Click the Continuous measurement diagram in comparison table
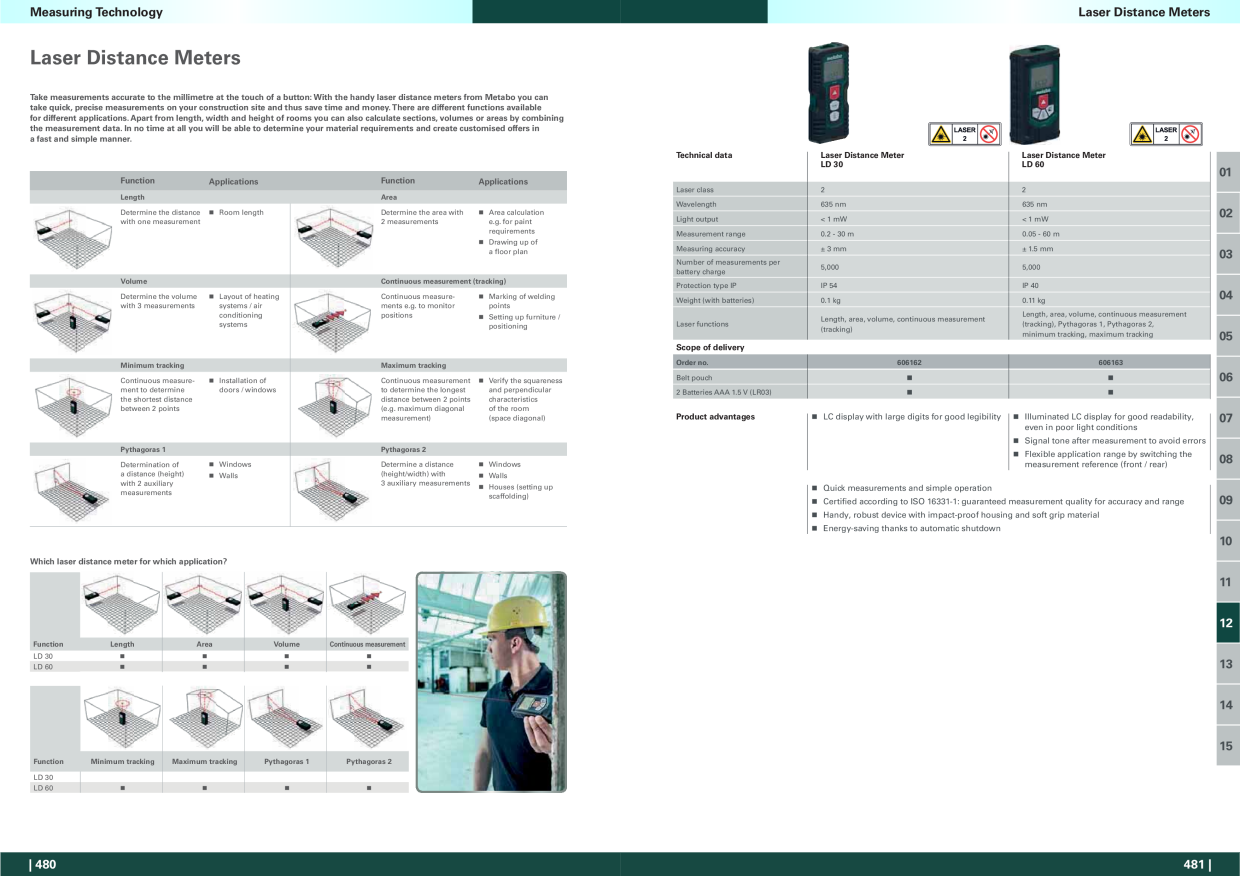The image size is (1240, 876). (x=367, y=604)
